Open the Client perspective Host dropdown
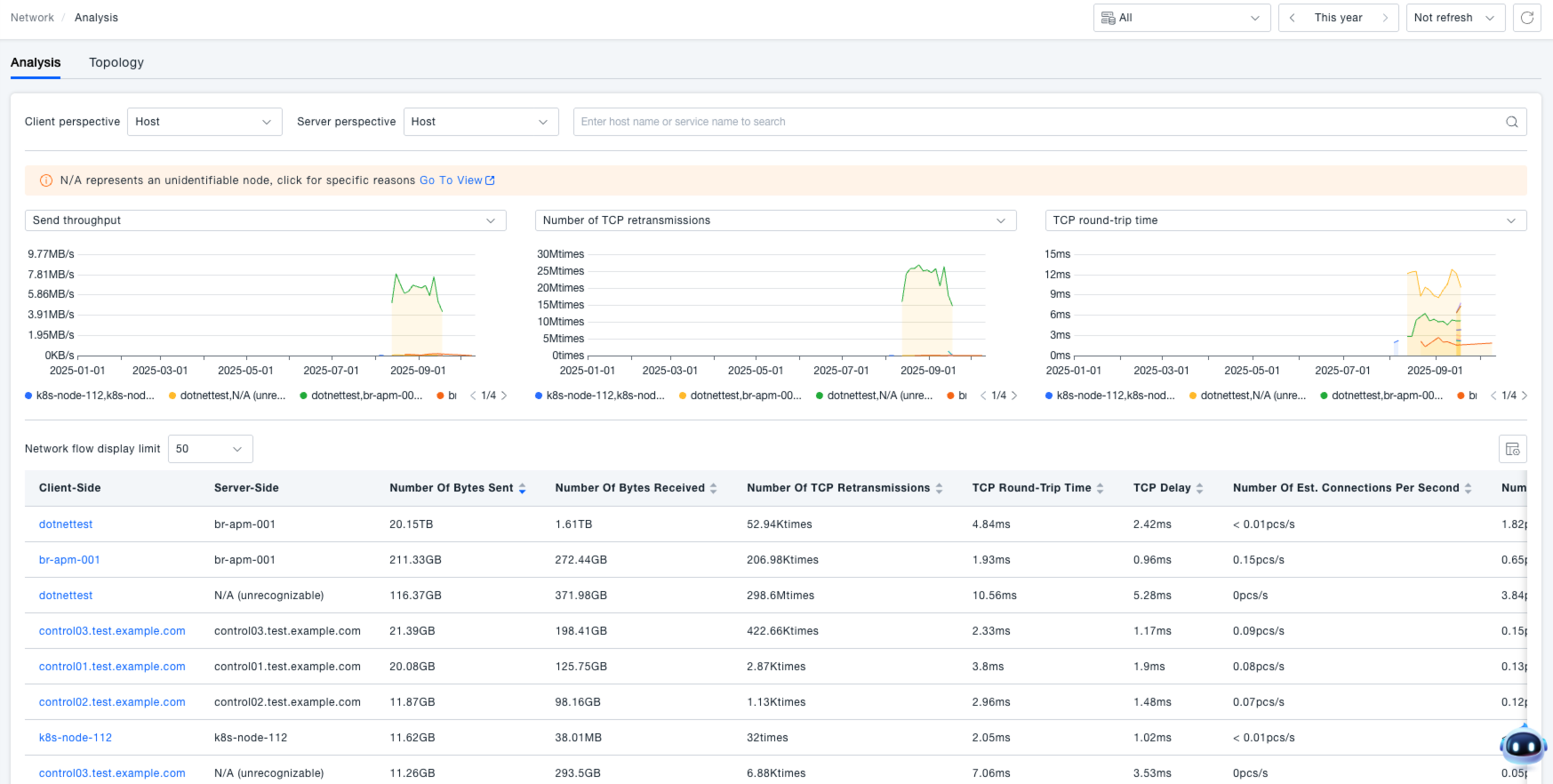The image size is (1553, 784). [204, 122]
